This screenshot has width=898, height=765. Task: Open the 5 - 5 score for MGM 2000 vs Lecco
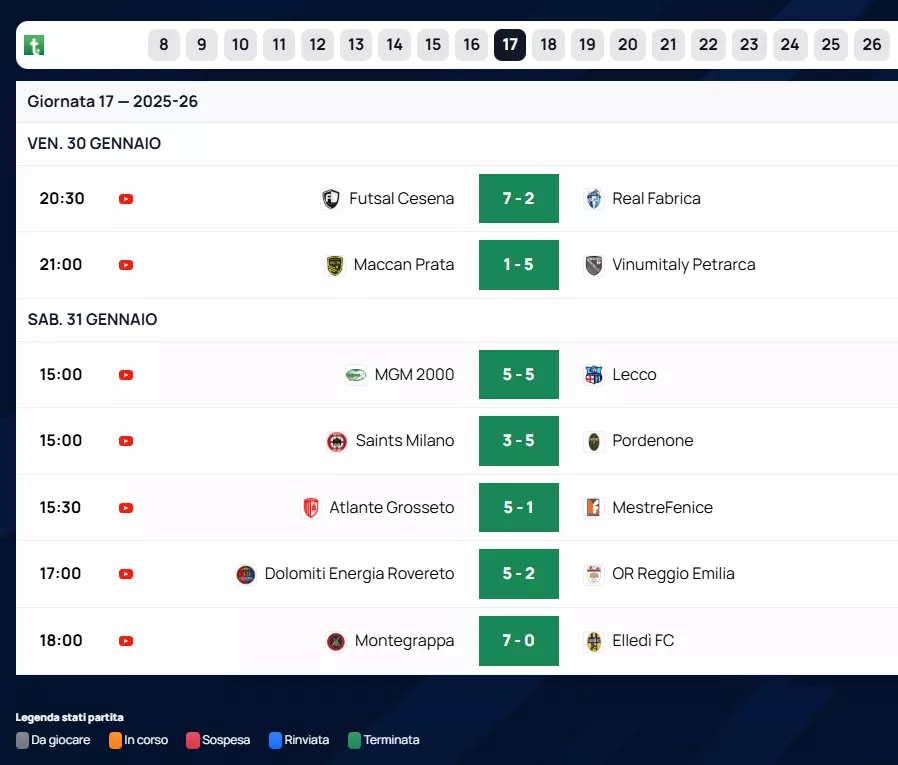518,375
